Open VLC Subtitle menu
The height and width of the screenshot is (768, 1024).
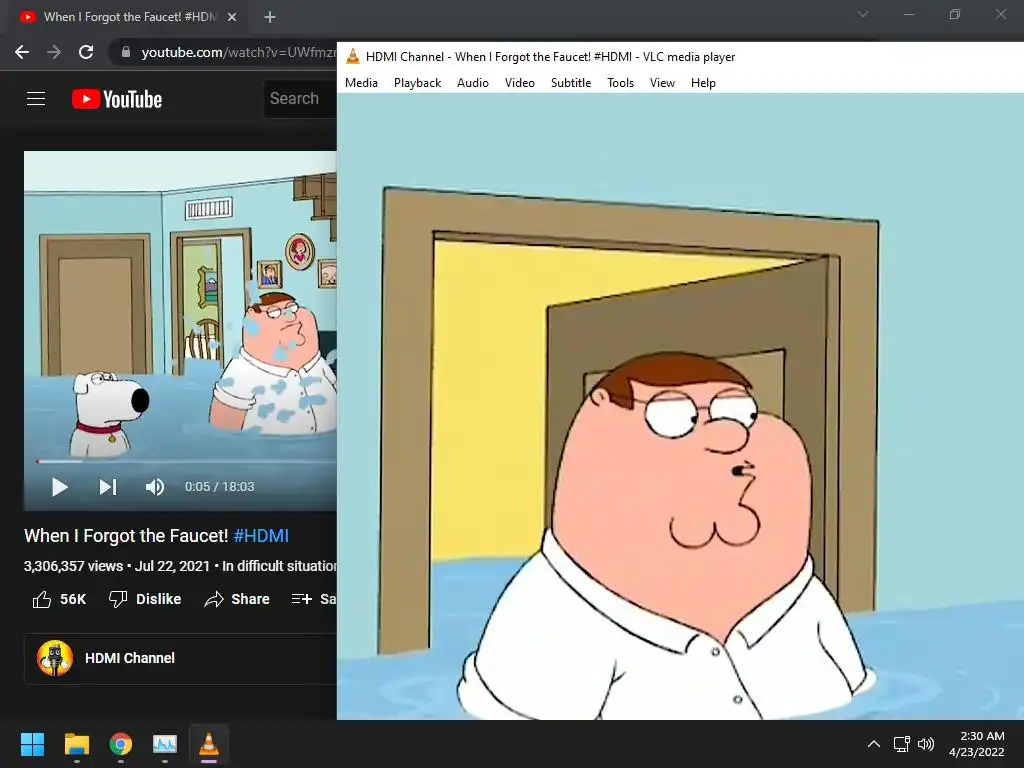point(571,83)
